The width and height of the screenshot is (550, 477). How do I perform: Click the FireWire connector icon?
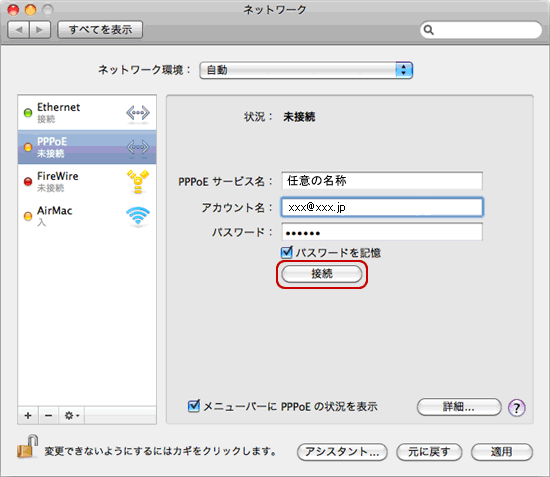(x=138, y=181)
